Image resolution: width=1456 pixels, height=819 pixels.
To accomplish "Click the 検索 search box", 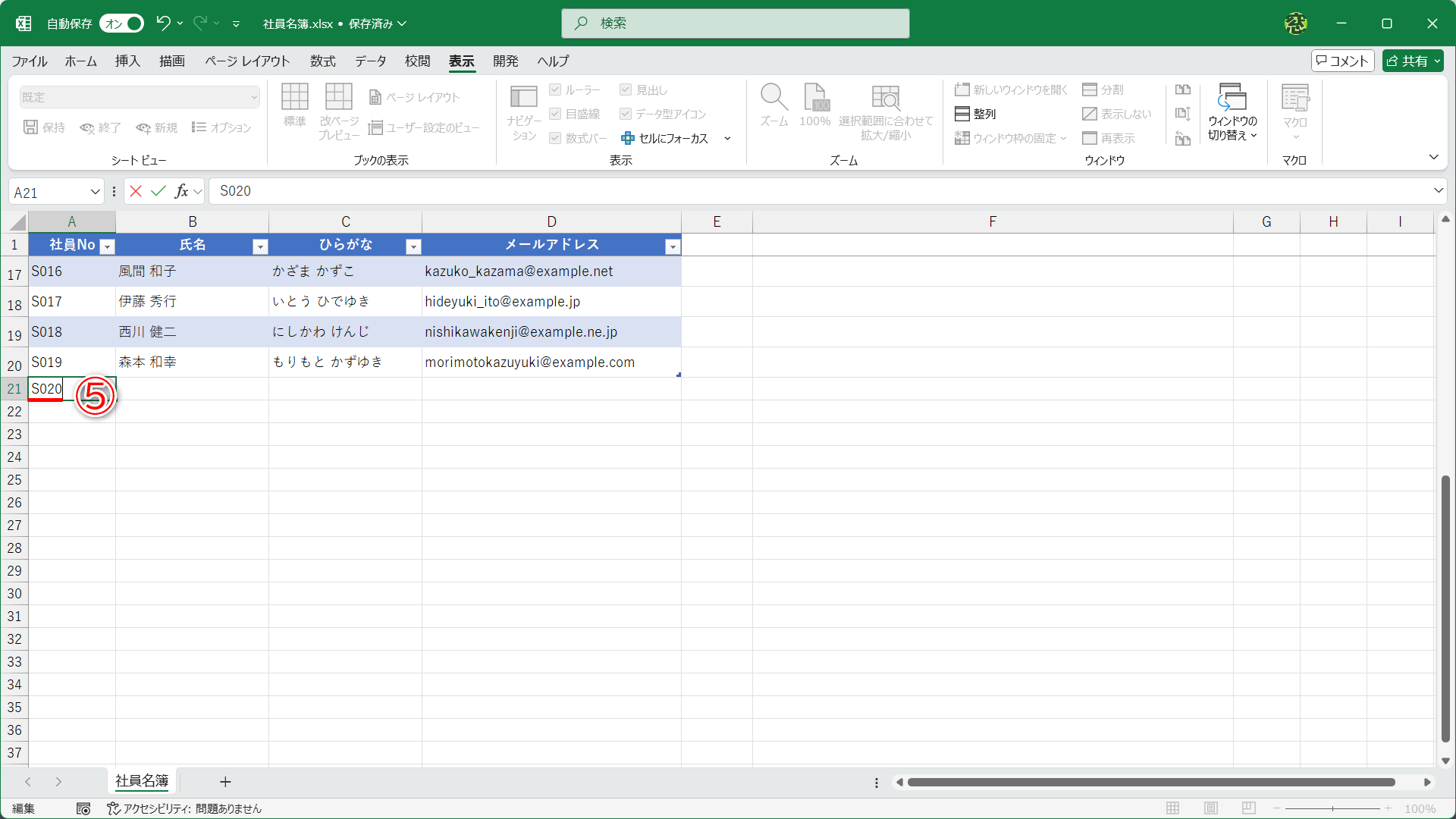I will pyautogui.click(x=735, y=24).
